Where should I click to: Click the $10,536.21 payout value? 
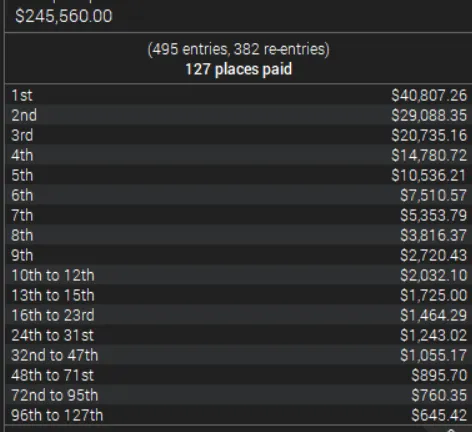click(428, 175)
